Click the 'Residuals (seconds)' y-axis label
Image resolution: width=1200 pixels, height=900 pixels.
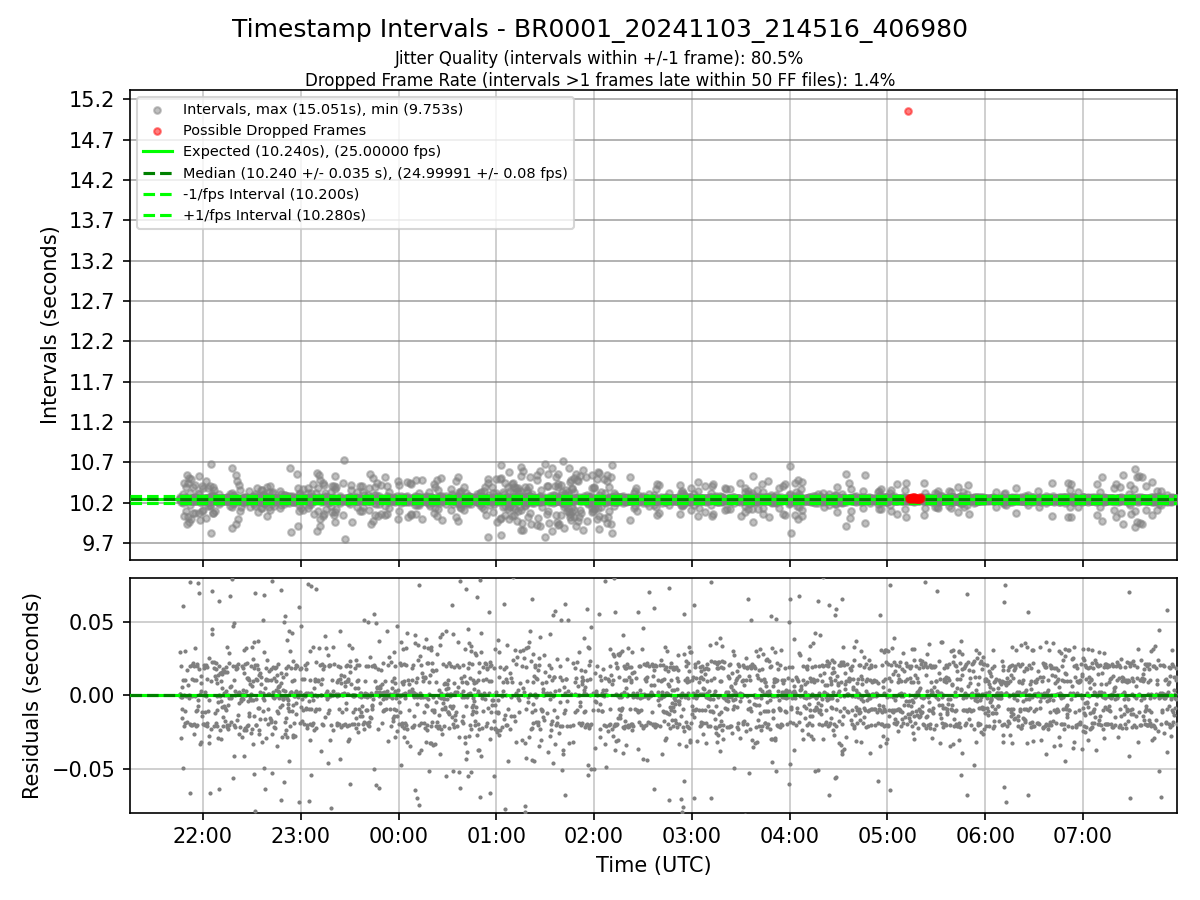[x=31, y=696]
